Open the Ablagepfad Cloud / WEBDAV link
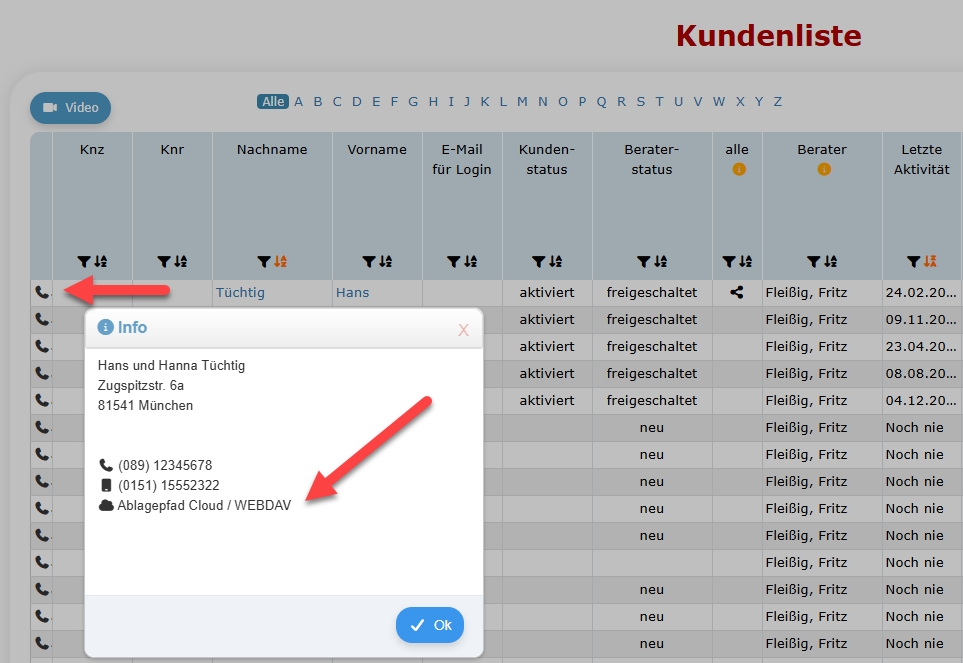 click(x=204, y=505)
